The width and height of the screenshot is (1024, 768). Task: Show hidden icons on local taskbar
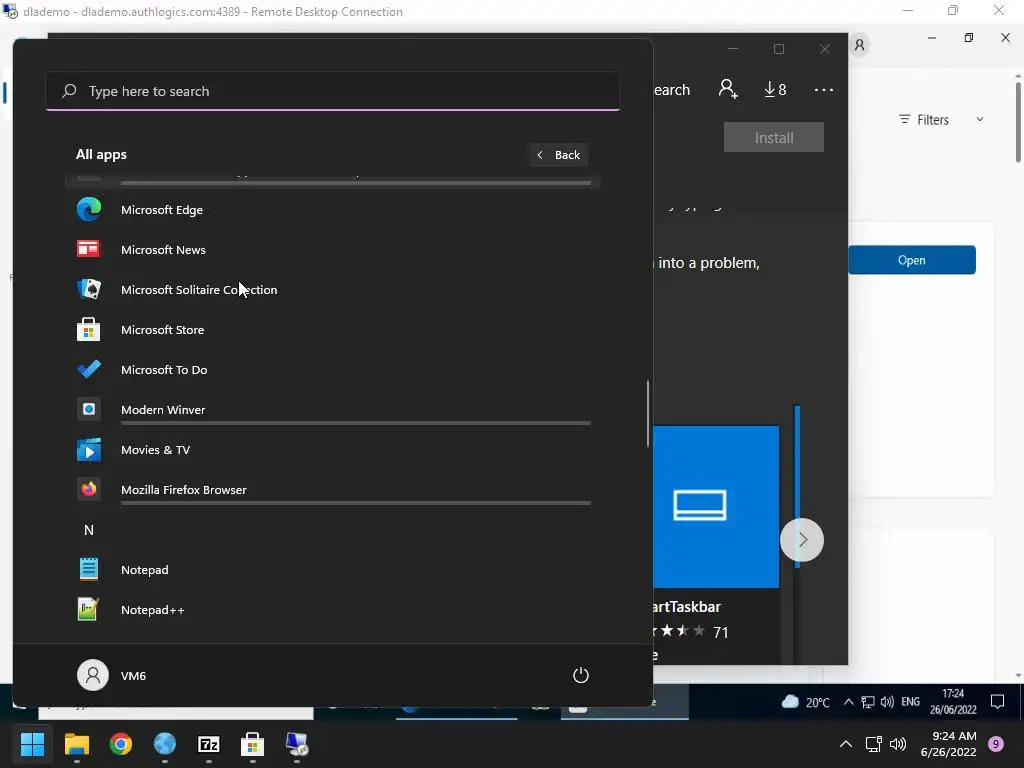(846, 744)
